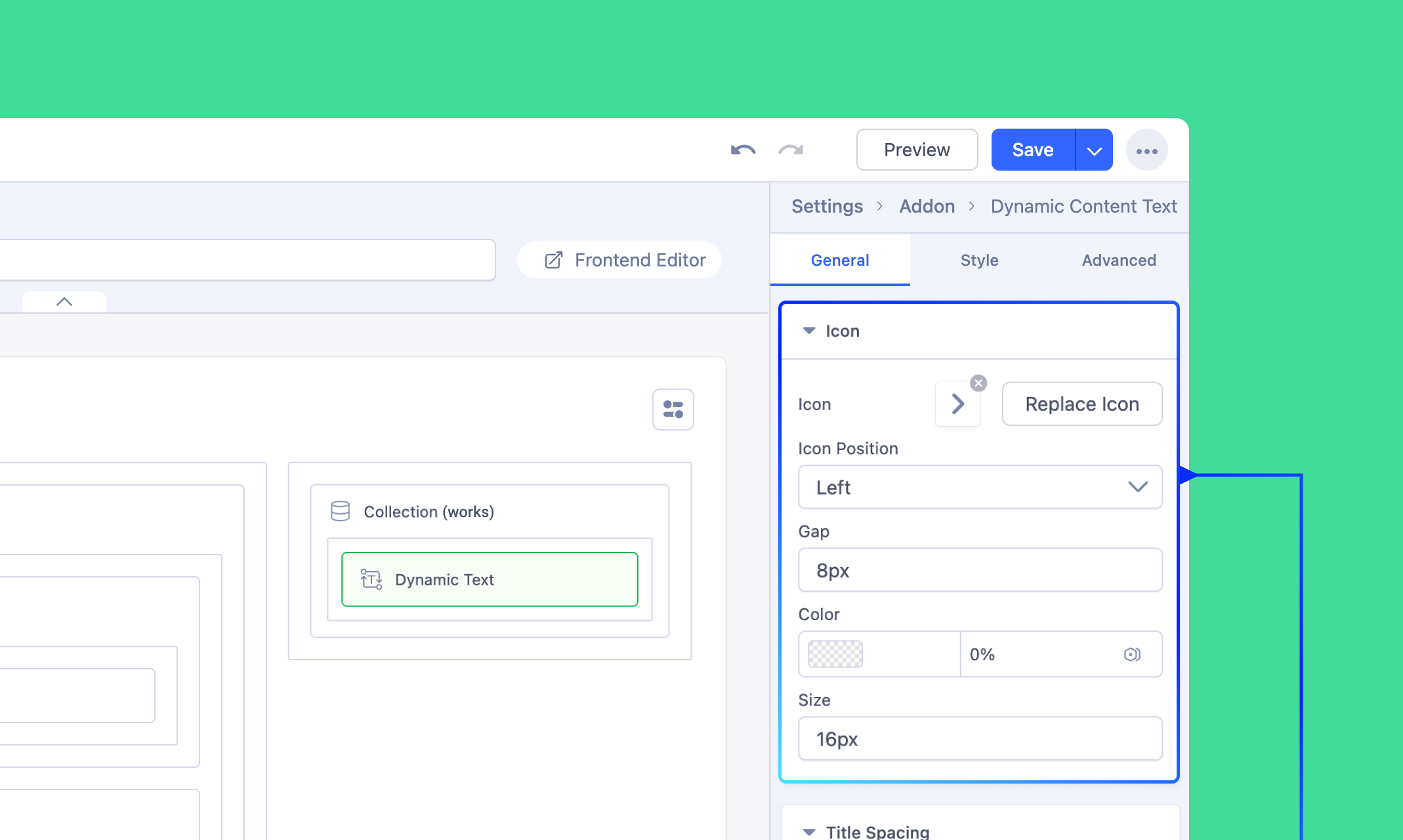
Task: Open the Icon Position dropdown
Action: [980, 487]
